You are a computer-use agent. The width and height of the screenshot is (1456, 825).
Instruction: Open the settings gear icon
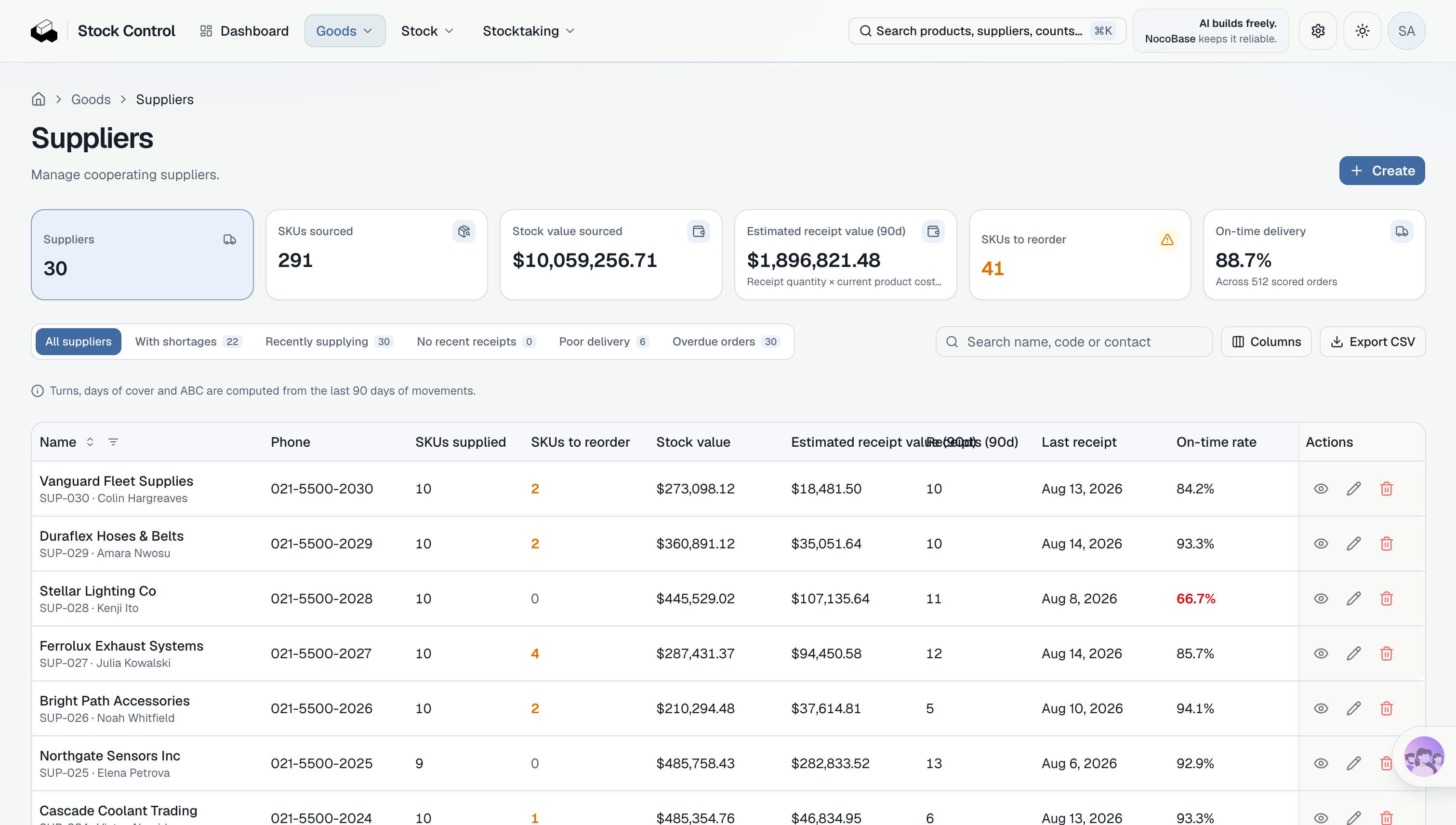[x=1318, y=31]
